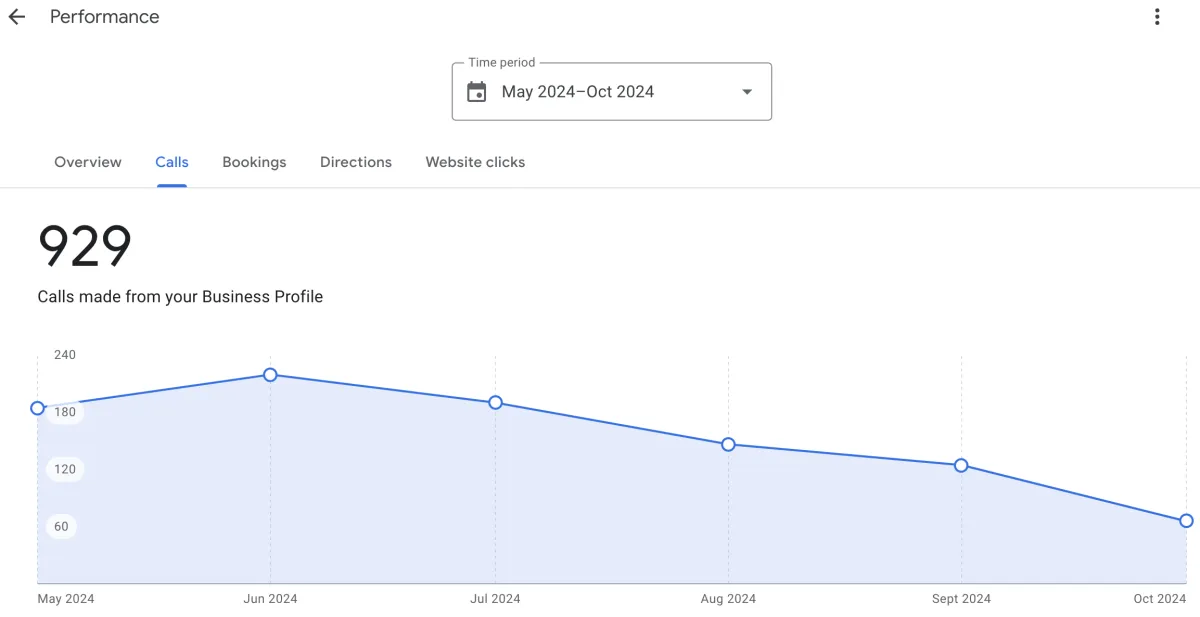1200x617 pixels.
Task: Click the back arrow icon
Action: [x=16, y=17]
